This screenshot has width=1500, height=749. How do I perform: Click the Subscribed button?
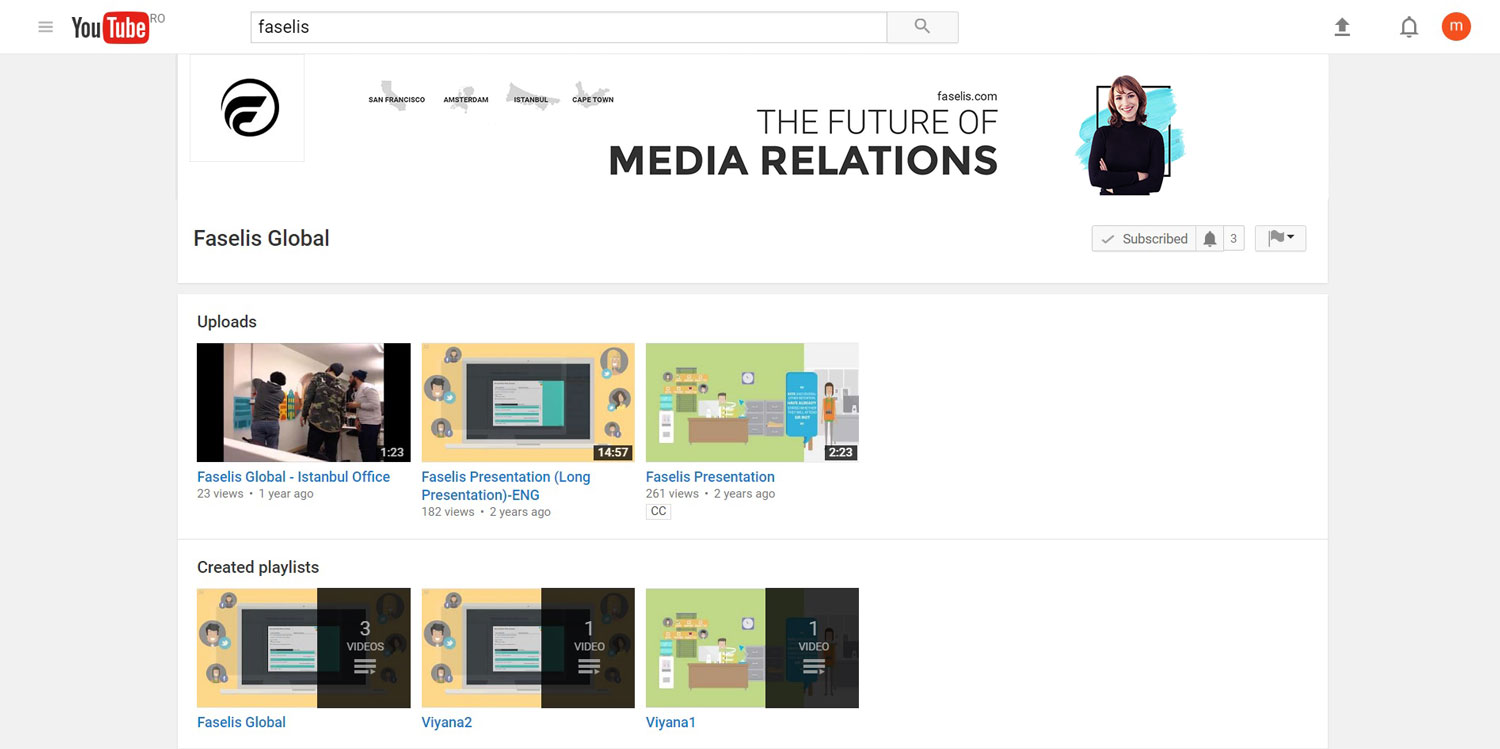(x=1144, y=239)
